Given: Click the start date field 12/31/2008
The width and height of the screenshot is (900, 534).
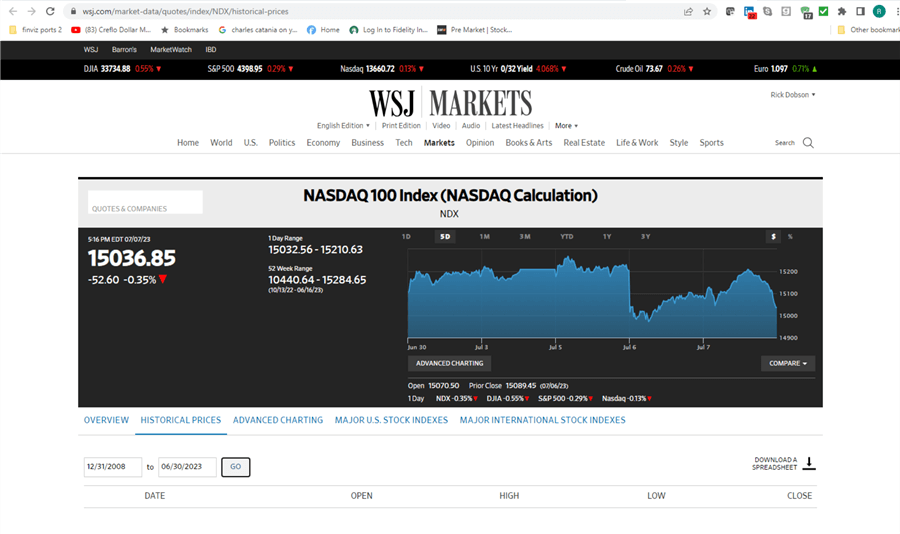Looking at the screenshot, I should click(x=112, y=467).
